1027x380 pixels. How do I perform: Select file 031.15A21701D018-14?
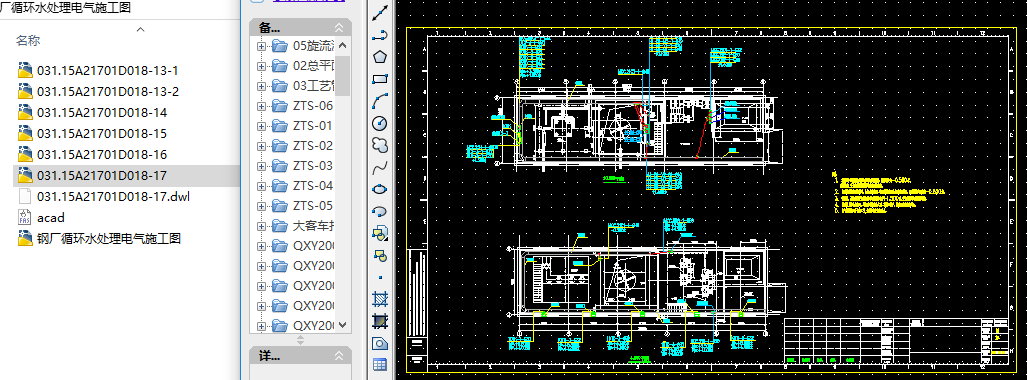point(102,113)
